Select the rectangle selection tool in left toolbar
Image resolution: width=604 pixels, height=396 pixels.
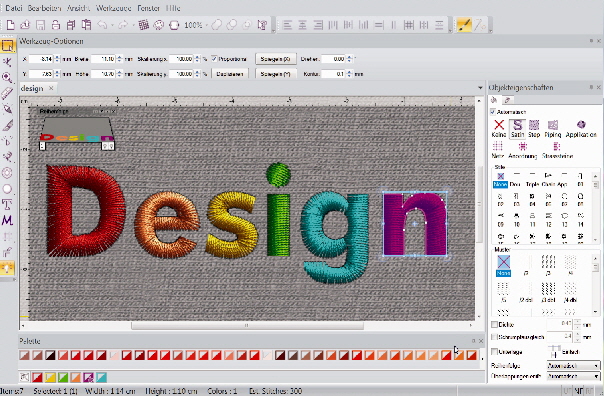click(7, 45)
